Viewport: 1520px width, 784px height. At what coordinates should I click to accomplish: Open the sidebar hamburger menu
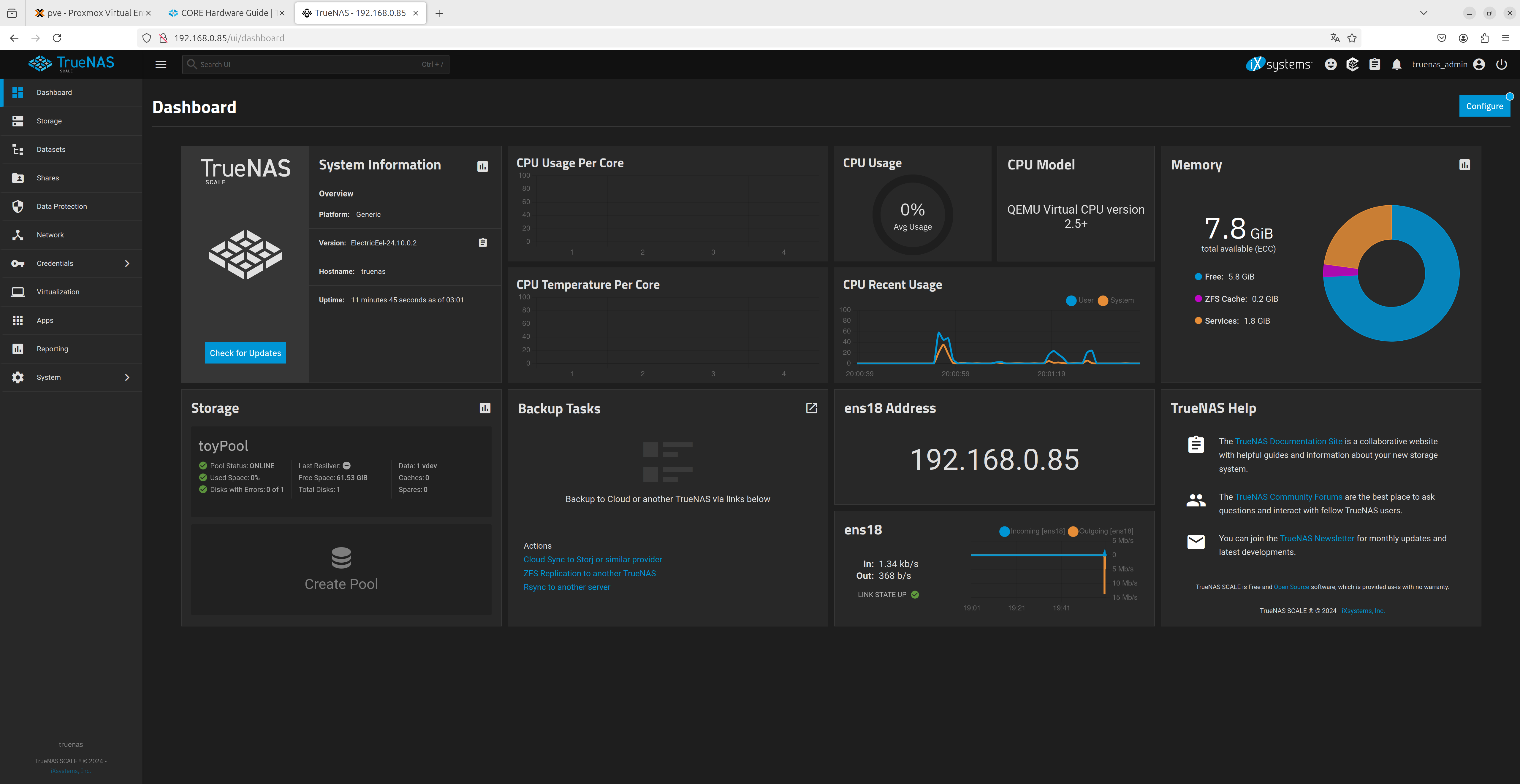point(161,64)
